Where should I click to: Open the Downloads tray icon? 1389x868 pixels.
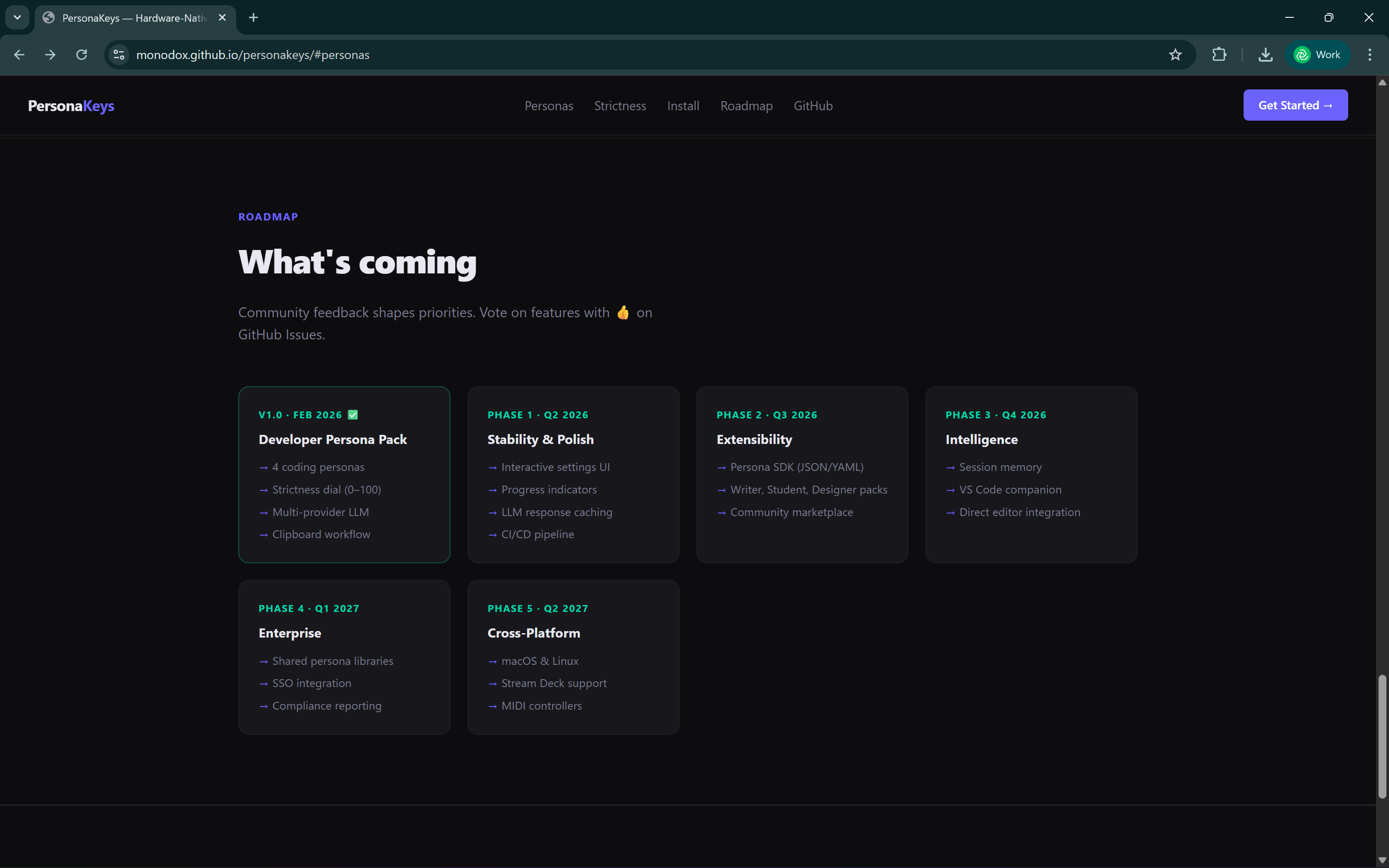click(1265, 55)
